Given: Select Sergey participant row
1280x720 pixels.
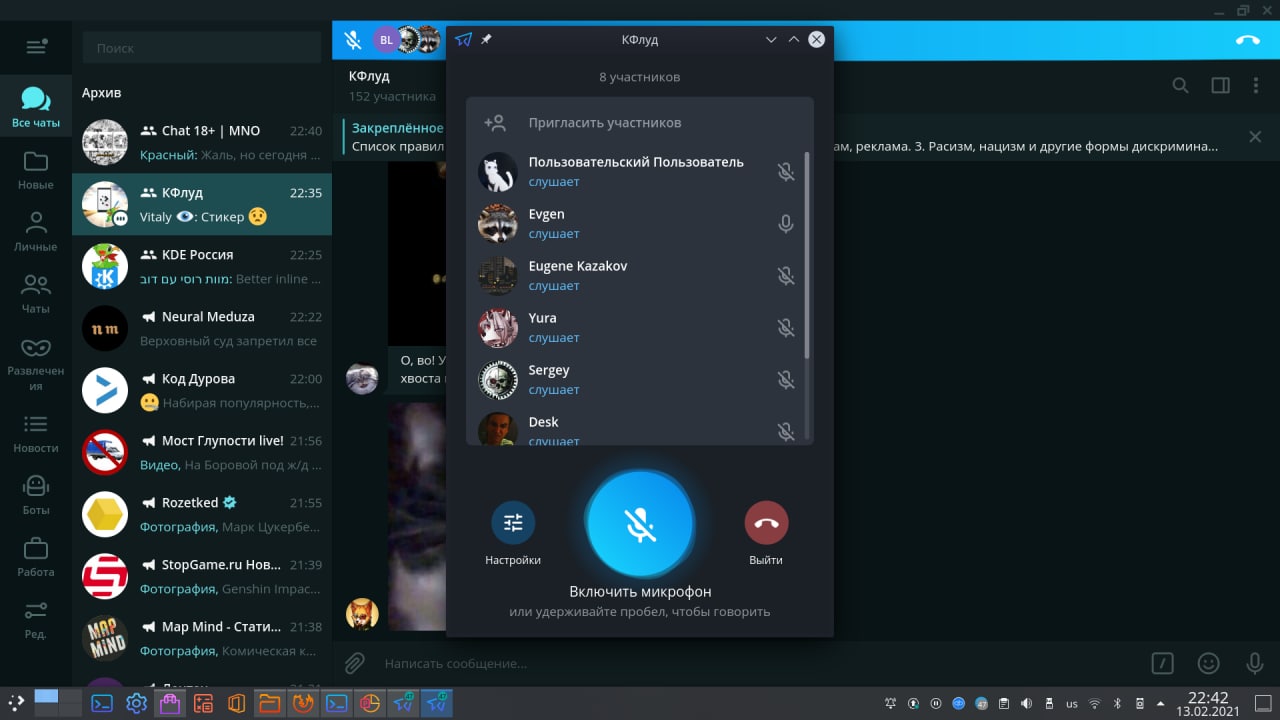Looking at the screenshot, I should [x=636, y=380].
